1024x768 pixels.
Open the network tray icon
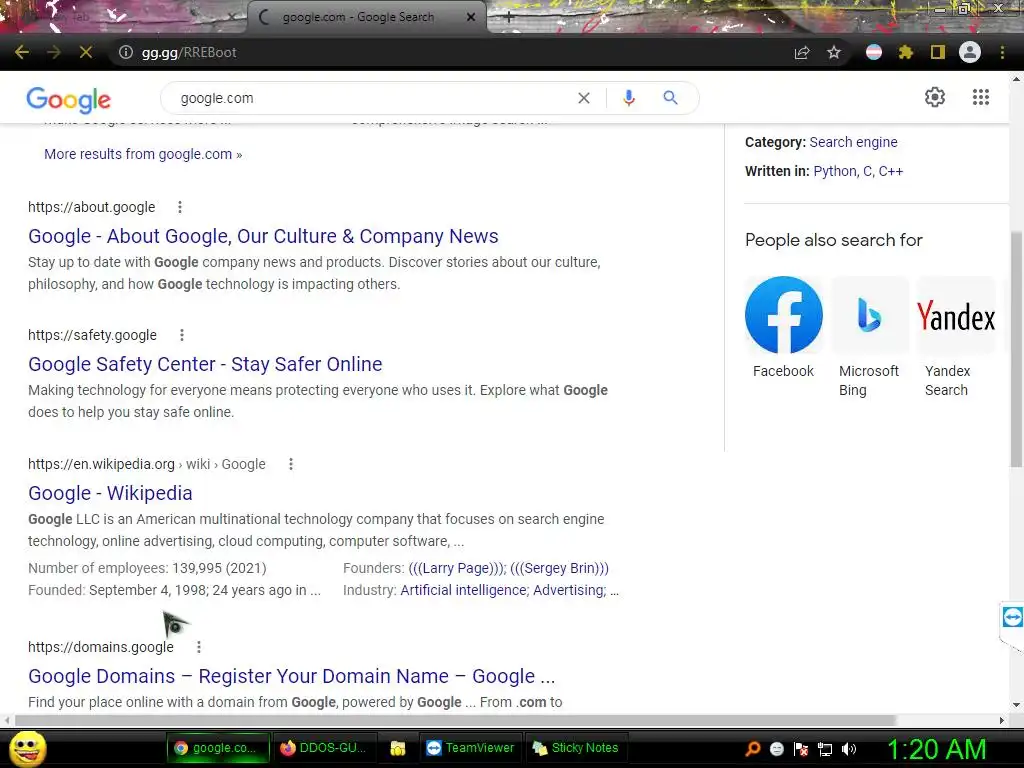(x=825, y=749)
